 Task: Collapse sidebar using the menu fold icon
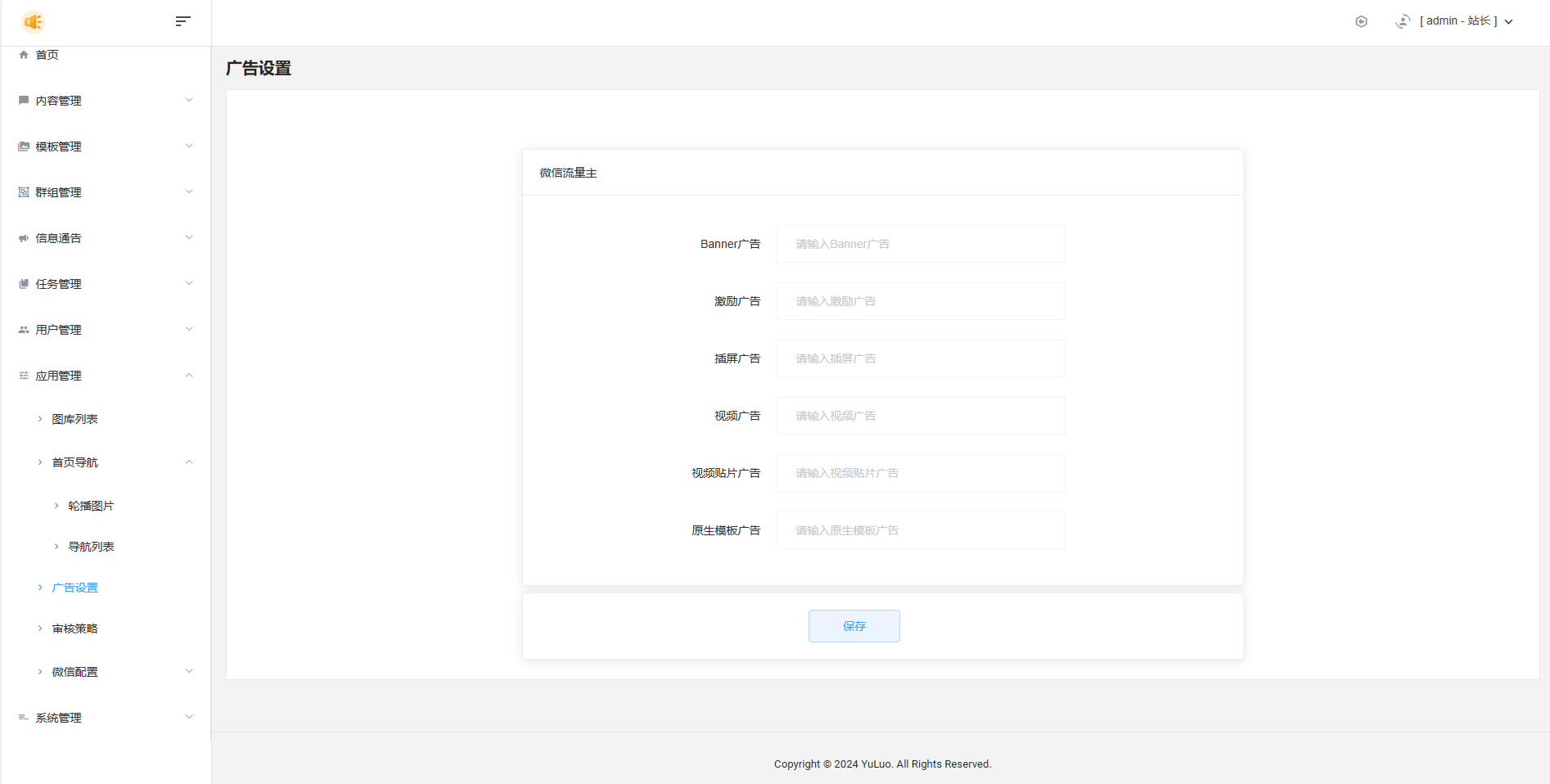click(182, 21)
